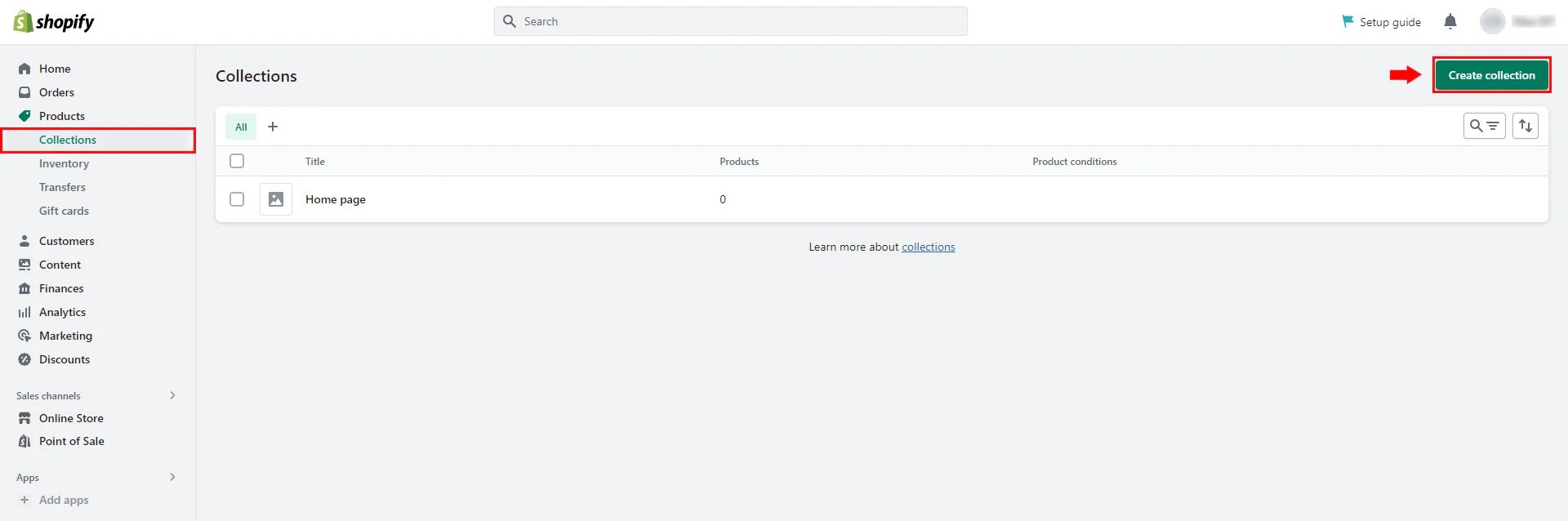Click the Home label in sidebar
1568x521 pixels.
55,69
